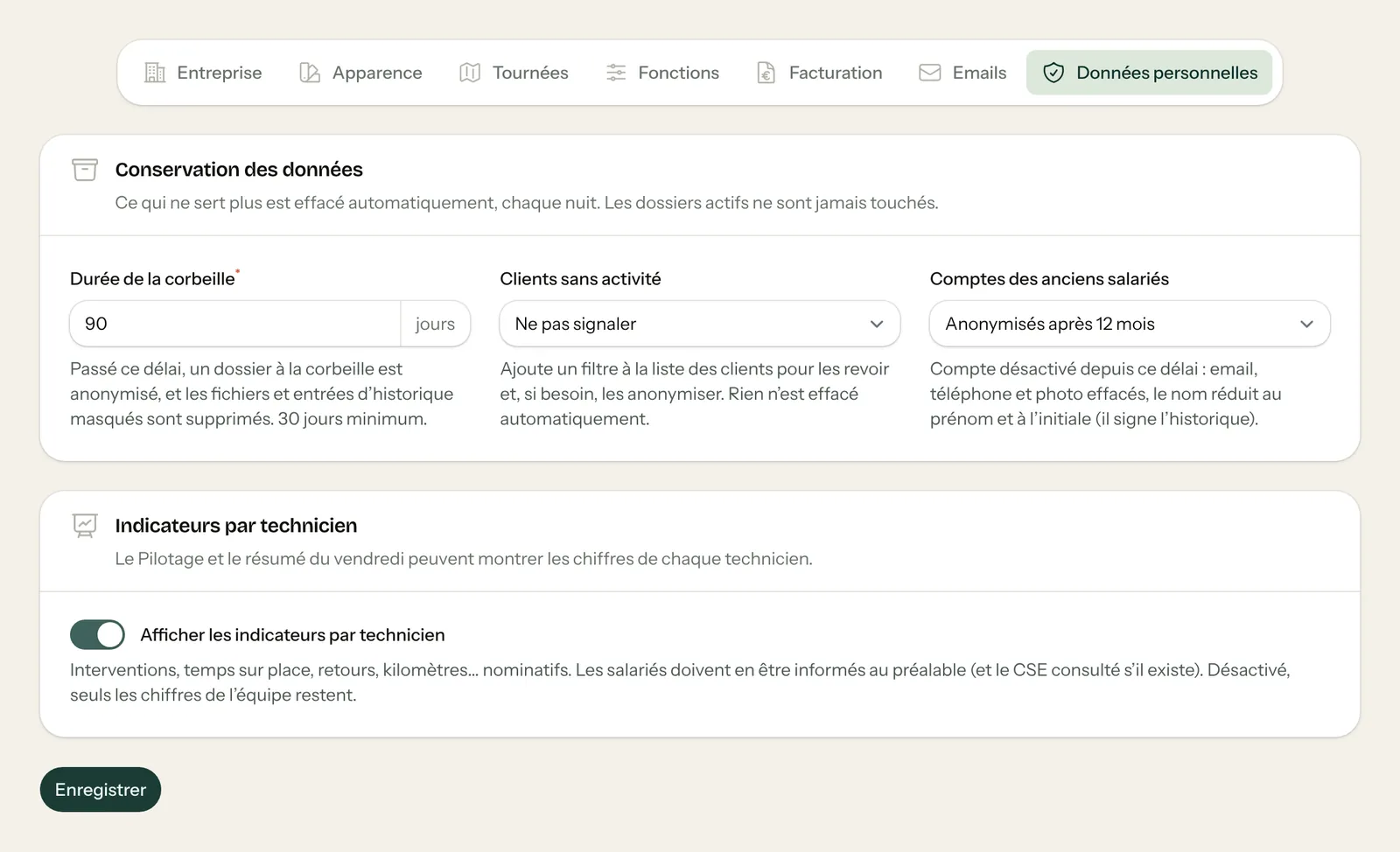Image resolution: width=1400 pixels, height=852 pixels.
Task: Switch to the Tournées tab
Action: point(514,73)
